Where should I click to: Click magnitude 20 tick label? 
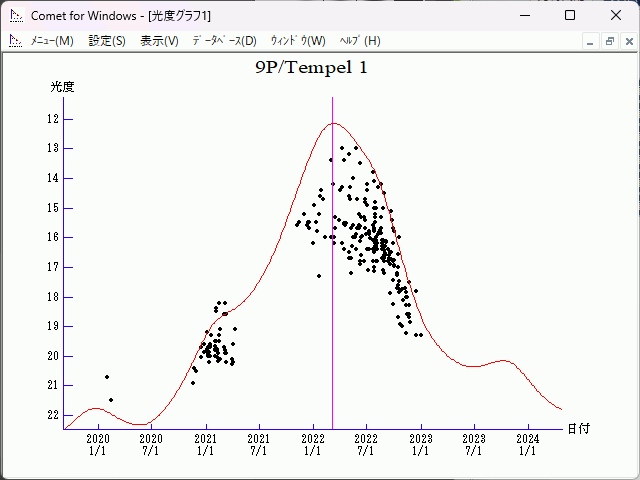(x=53, y=356)
